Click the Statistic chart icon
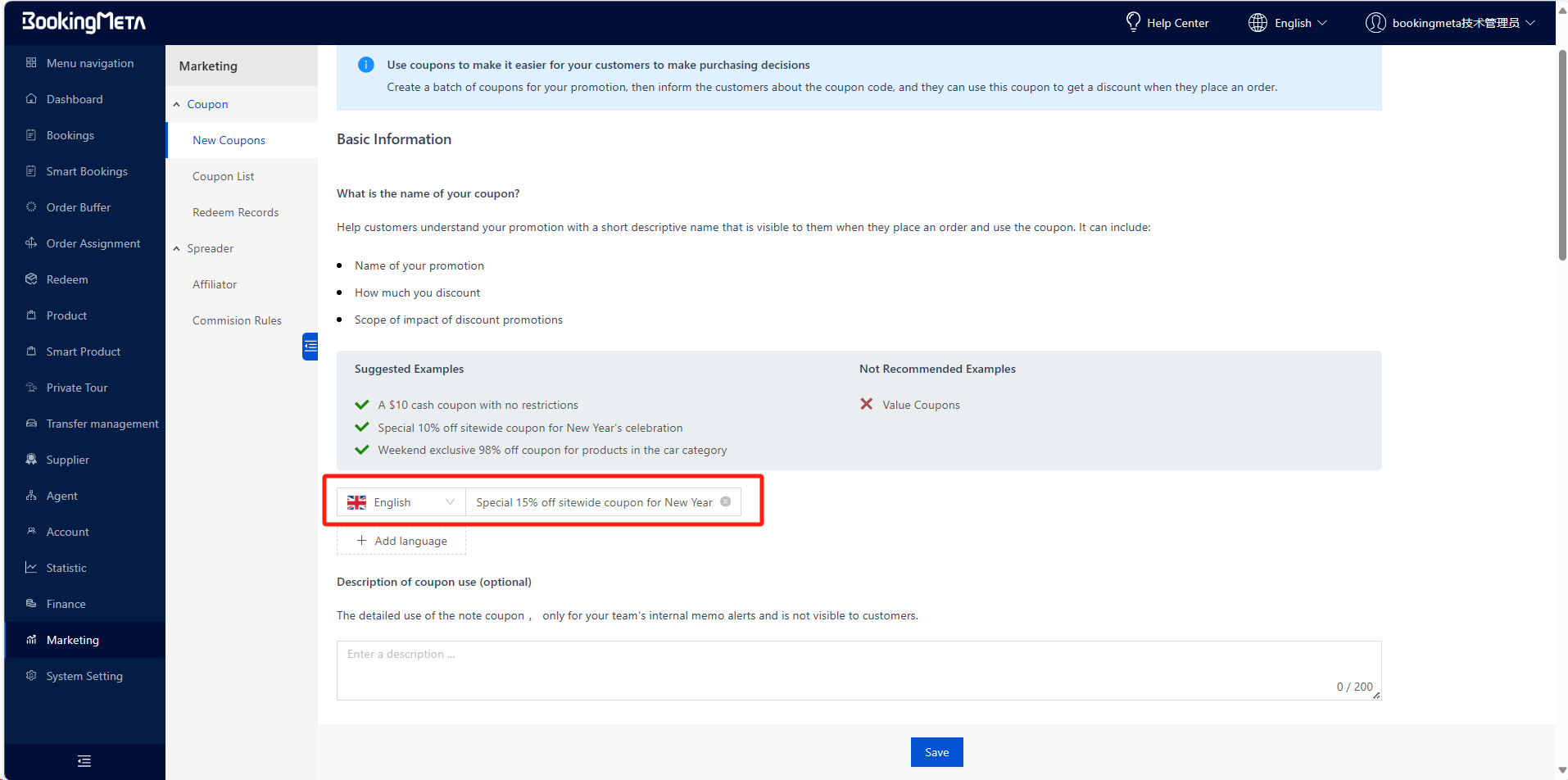Screen dimensions: 1568x780 pos(31,568)
